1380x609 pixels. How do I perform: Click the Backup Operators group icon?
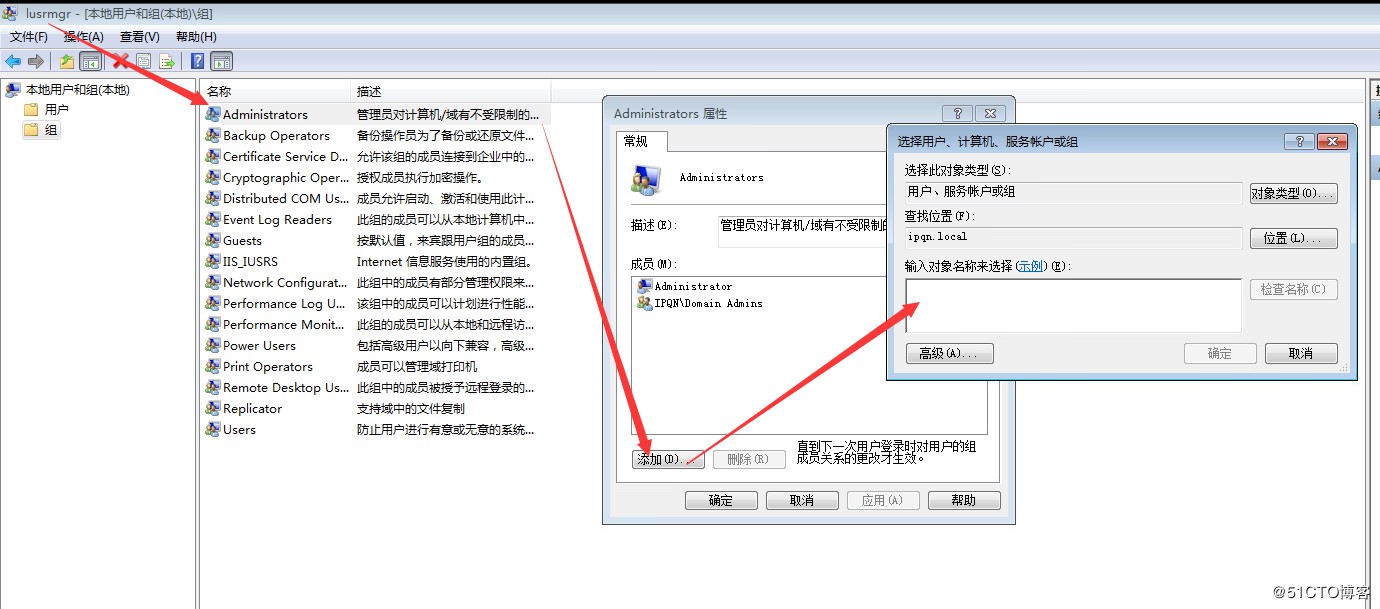click(x=213, y=135)
